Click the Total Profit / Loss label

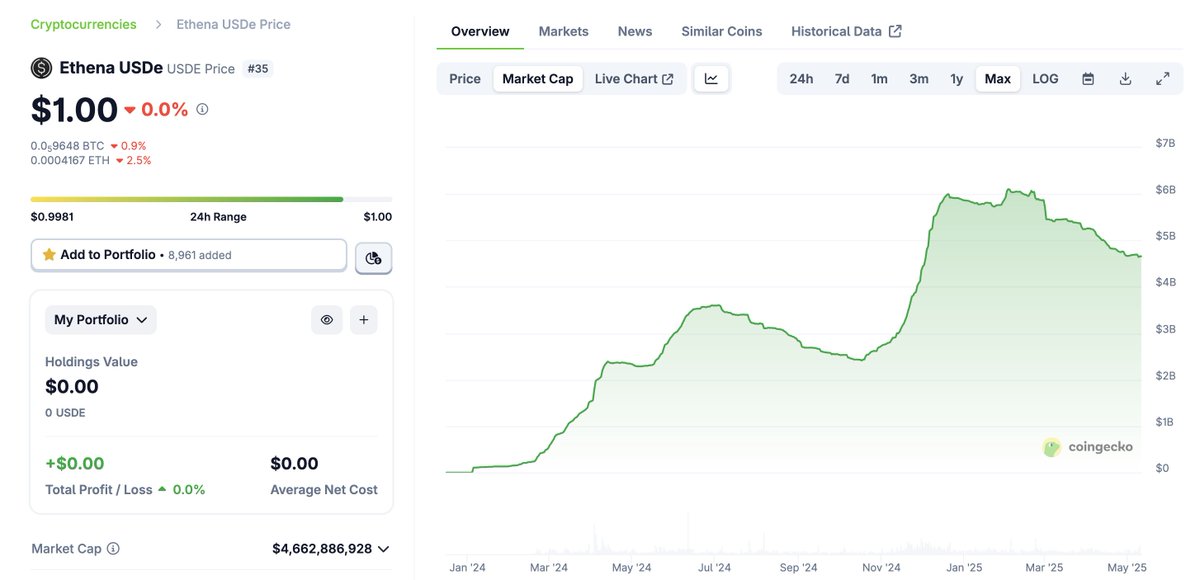[x=99, y=490]
